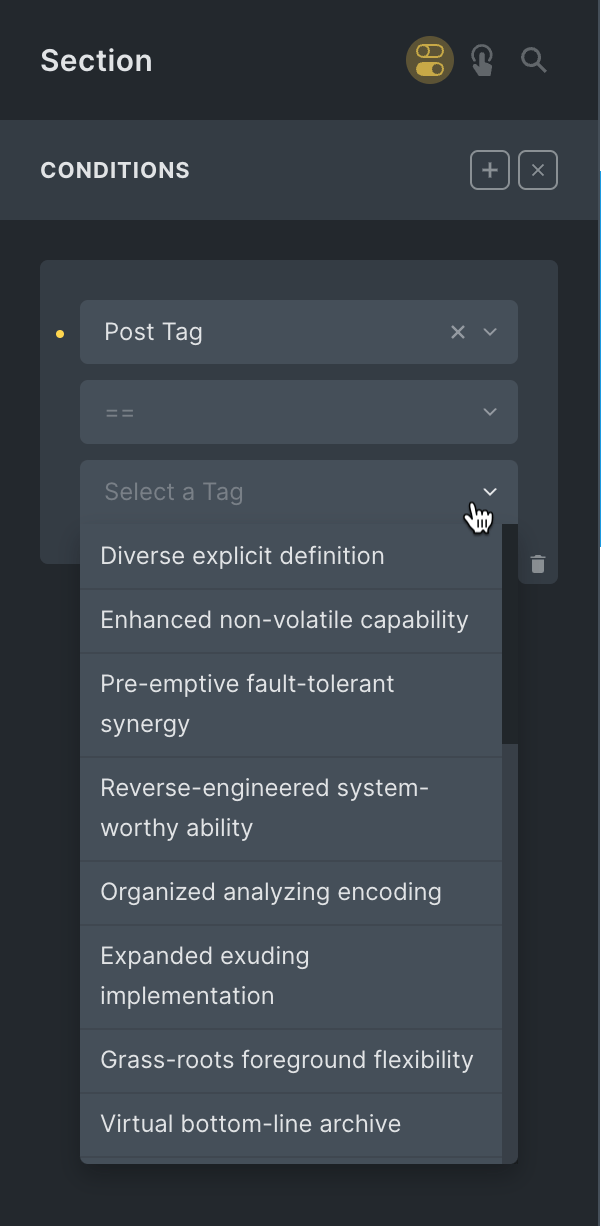Click the Select a Tag input field
Image resolution: width=601 pixels, height=1226 pixels.
[x=270, y=492]
